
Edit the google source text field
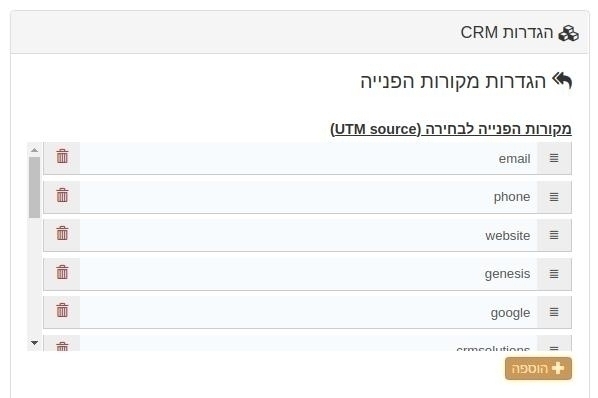point(309,312)
